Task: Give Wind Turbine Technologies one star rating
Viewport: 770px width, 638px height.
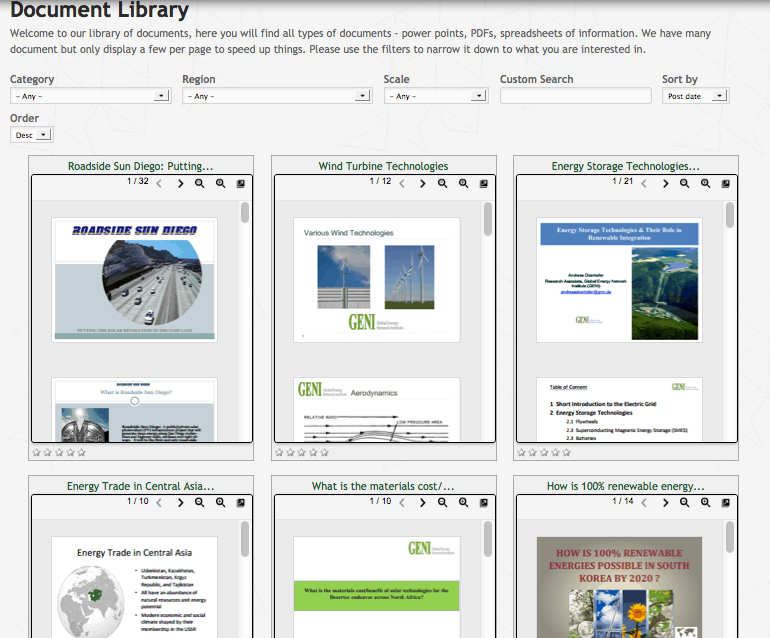Action: [x=278, y=453]
